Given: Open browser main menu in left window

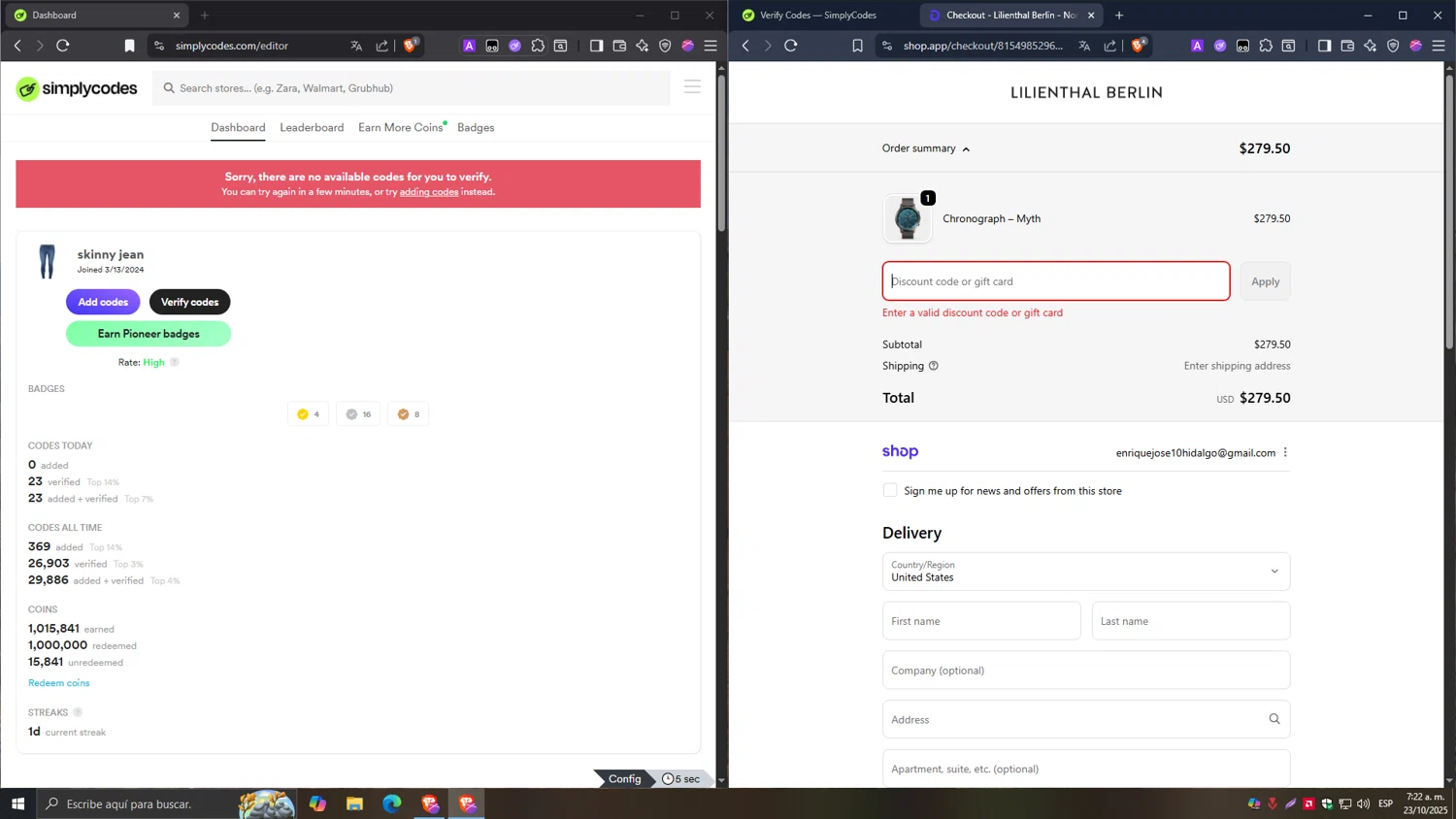Looking at the screenshot, I should click(x=711, y=46).
